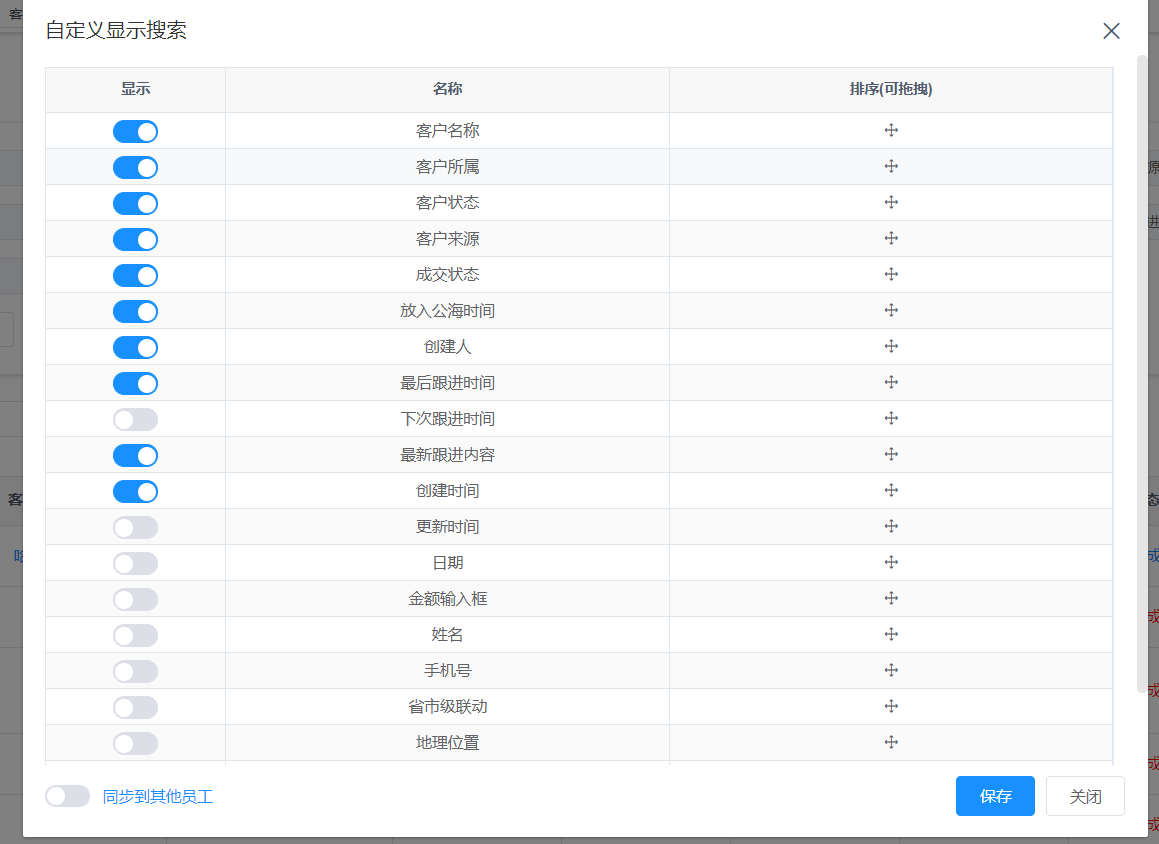Click the sort handle in 客户状态 row
Image resolution: width=1159 pixels, height=844 pixels.
pyautogui.click(x=891, y=203)
